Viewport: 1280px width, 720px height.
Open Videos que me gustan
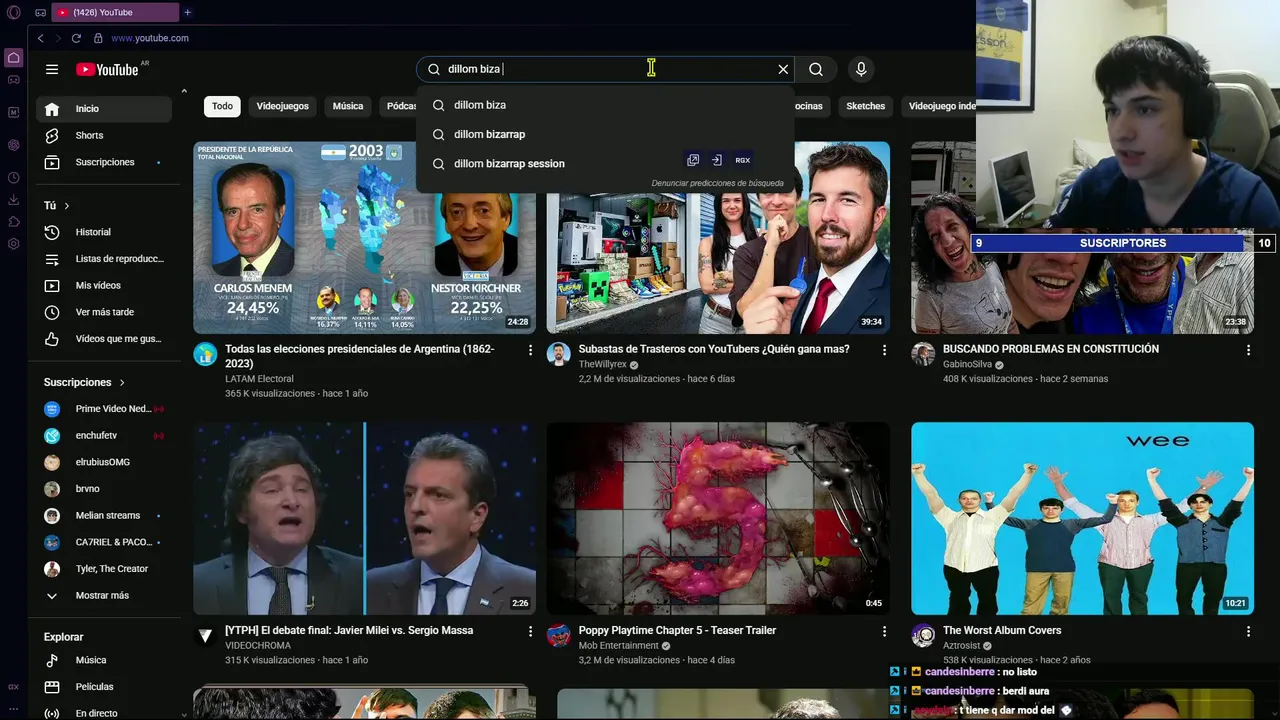pyautogui.click(x=104, y=339)
